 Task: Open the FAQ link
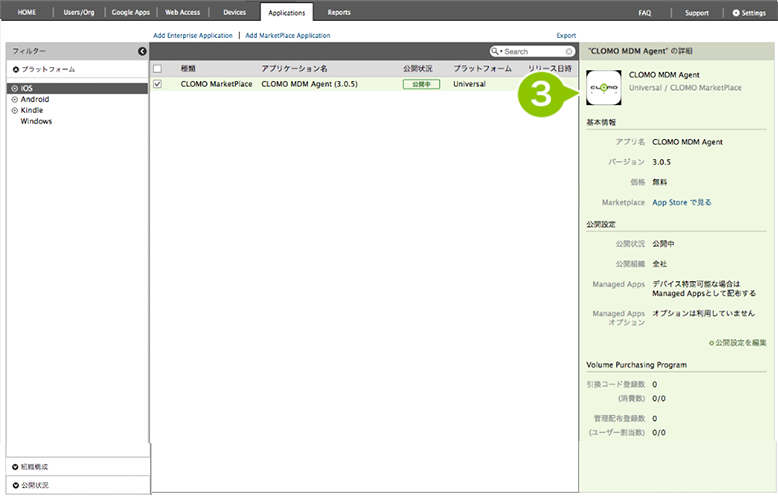(x=645, y=13)
